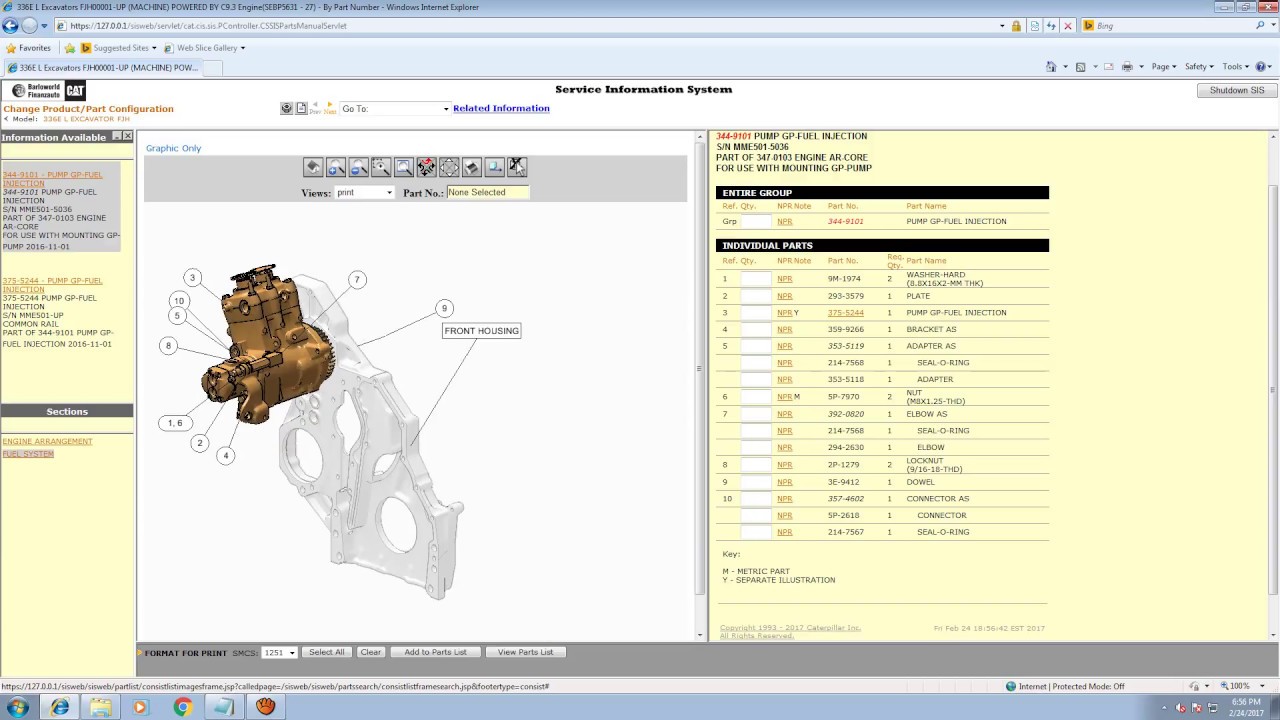Viewport: 1280px width, 720px height.
Task: Open Chrome from the Windows taskbar
Action: click(182, 707)
